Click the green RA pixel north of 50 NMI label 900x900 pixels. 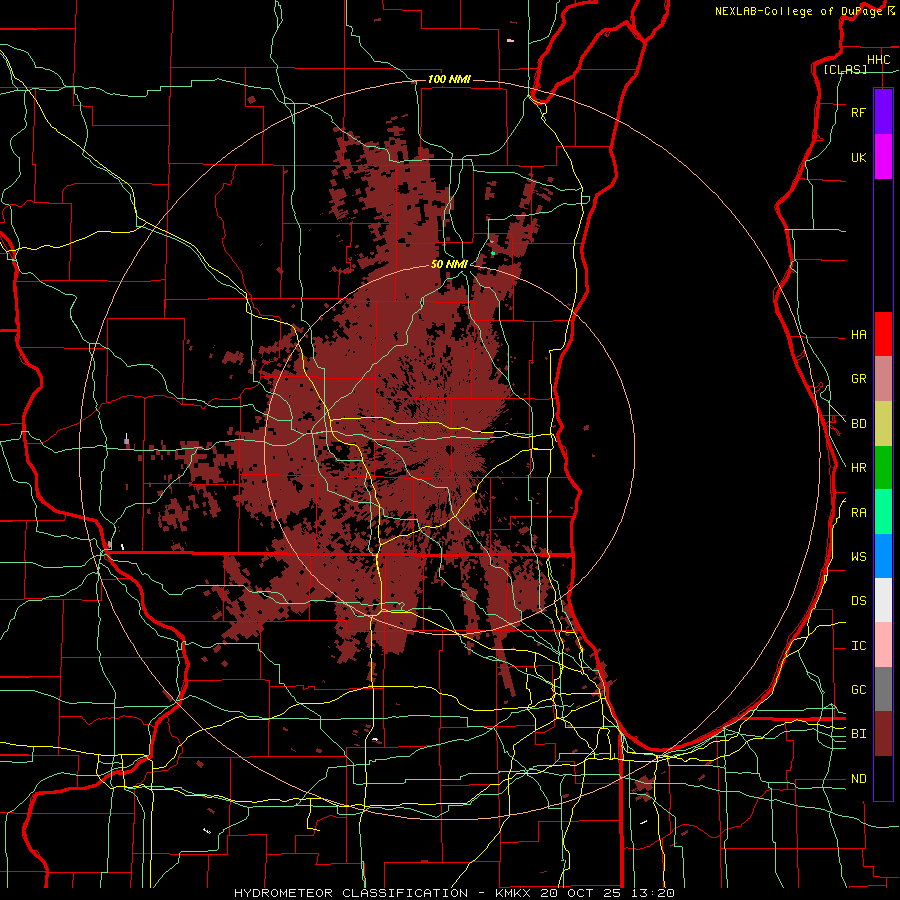(x=493, y=253)
